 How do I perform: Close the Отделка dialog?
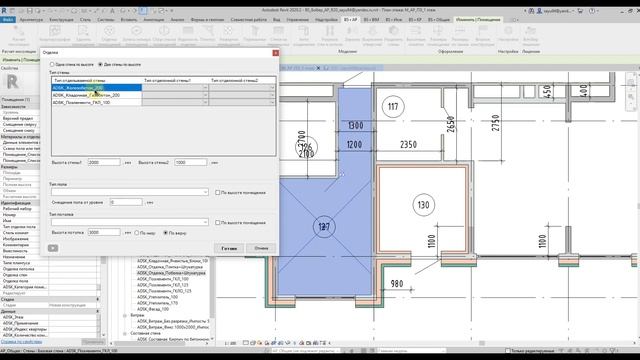coord(276,53)
